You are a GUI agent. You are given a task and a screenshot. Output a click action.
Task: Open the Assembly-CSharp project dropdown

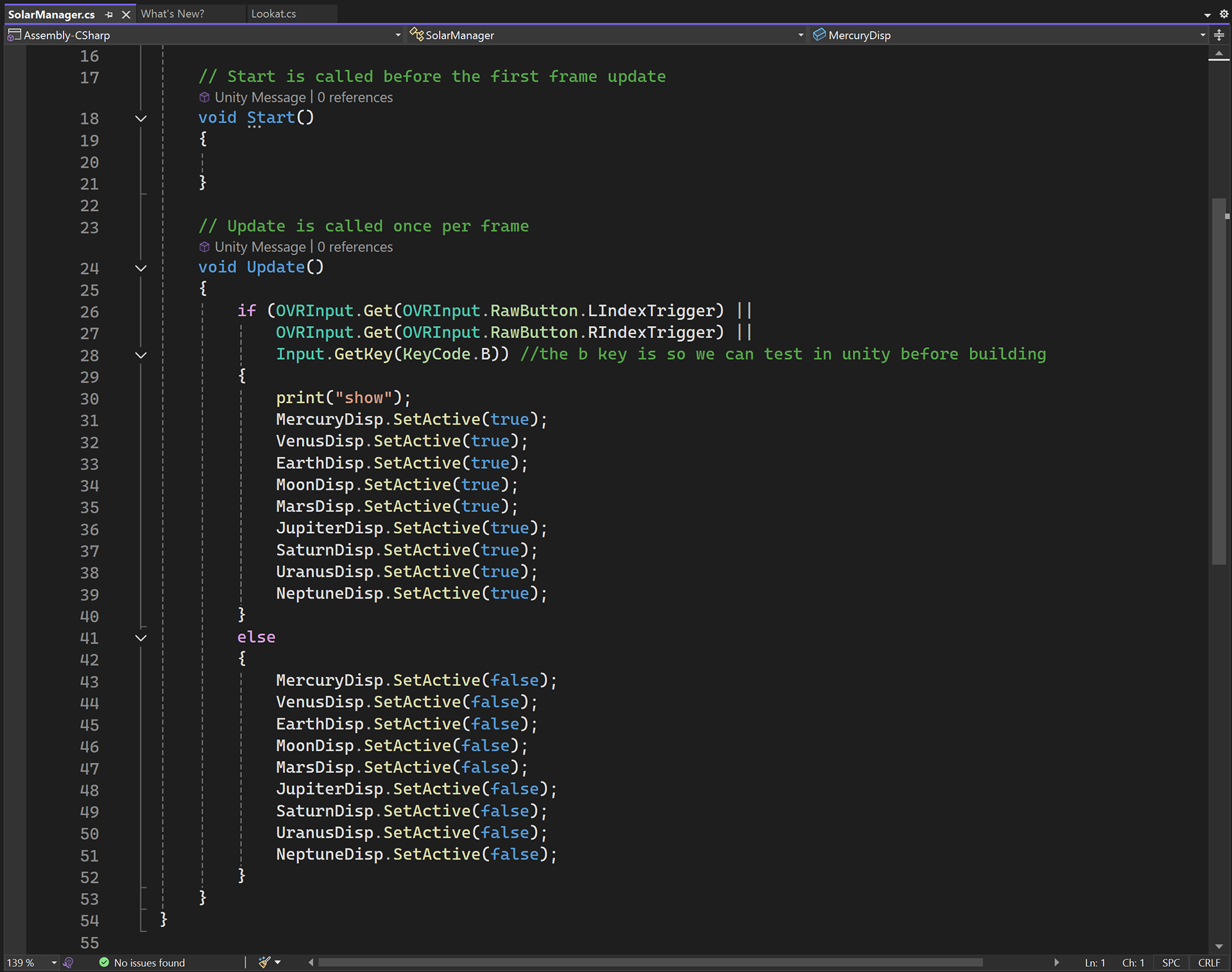click(x=398, y=35)
